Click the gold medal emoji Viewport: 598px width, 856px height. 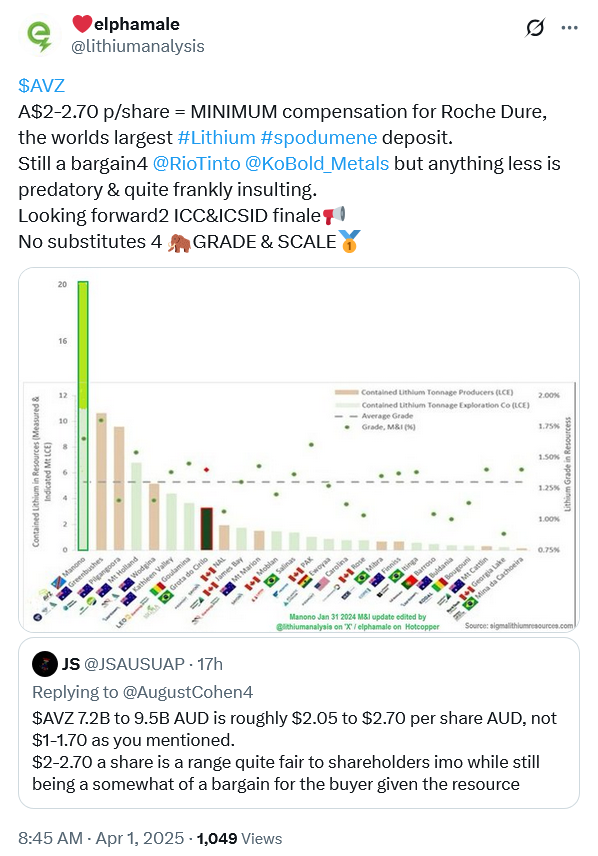click(349, 241)
